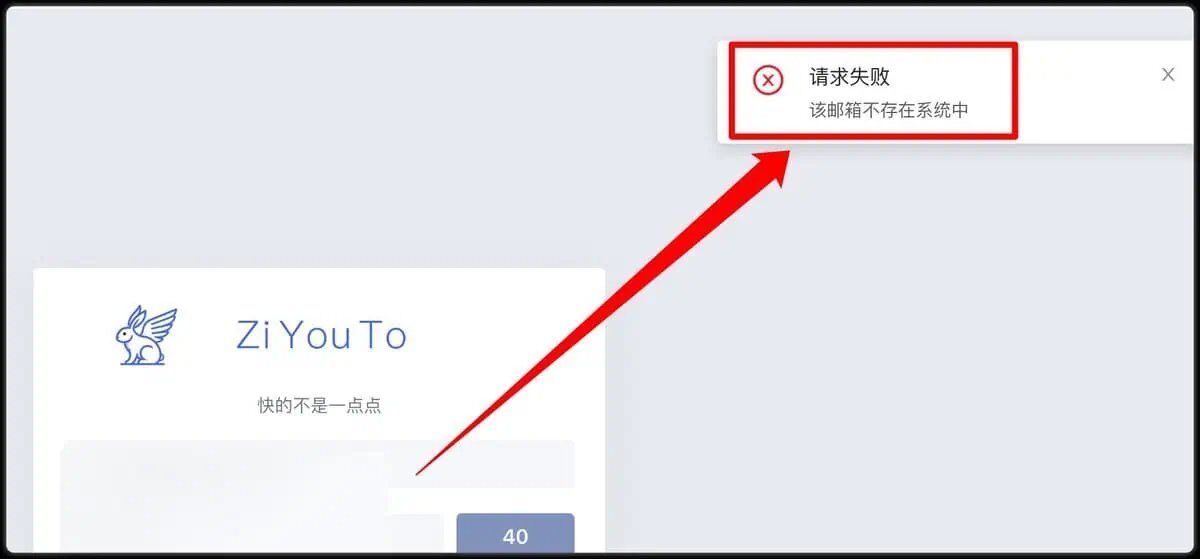Viewport: 1200px width, 559px height.
Task: Click the verification code field beside 40
Action: [252, 533]
